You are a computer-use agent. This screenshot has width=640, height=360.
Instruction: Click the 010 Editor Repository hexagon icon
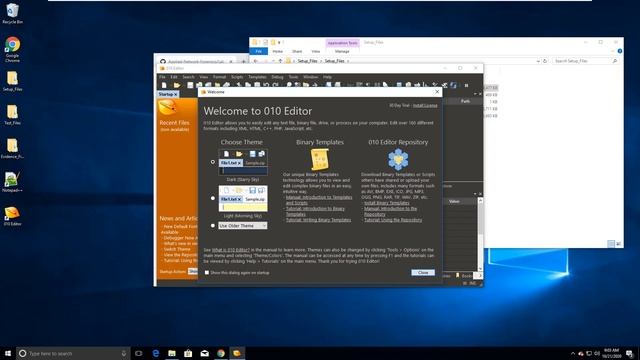398,159
